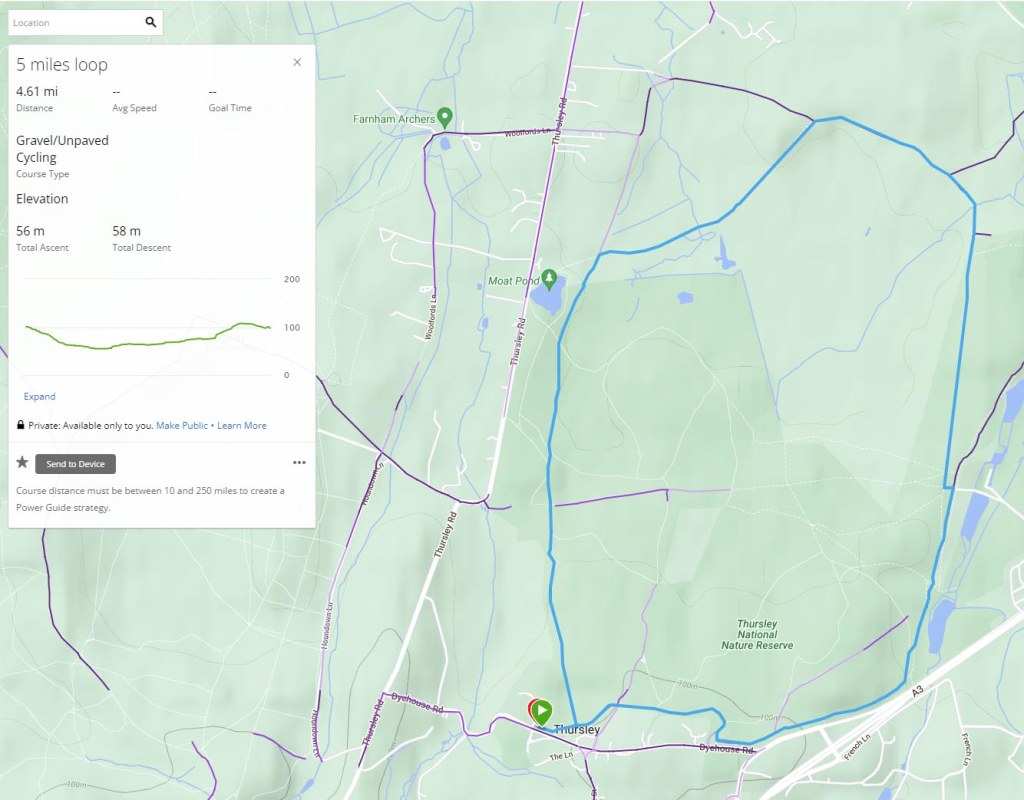
Task: Open the three-dot more options menu
Action: click(x=299, y=463)
